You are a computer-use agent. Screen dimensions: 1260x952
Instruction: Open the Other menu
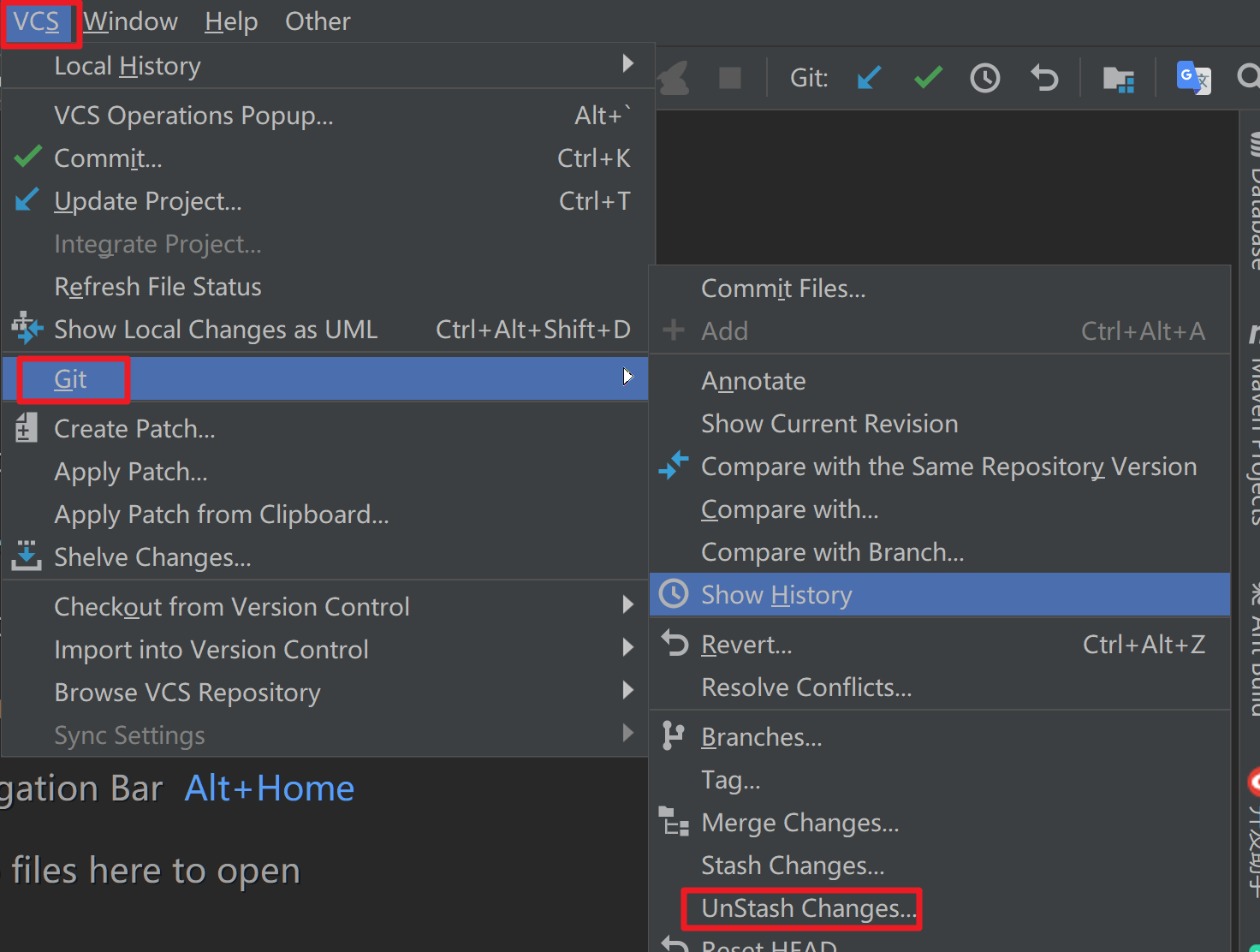(x=318, y=21)
